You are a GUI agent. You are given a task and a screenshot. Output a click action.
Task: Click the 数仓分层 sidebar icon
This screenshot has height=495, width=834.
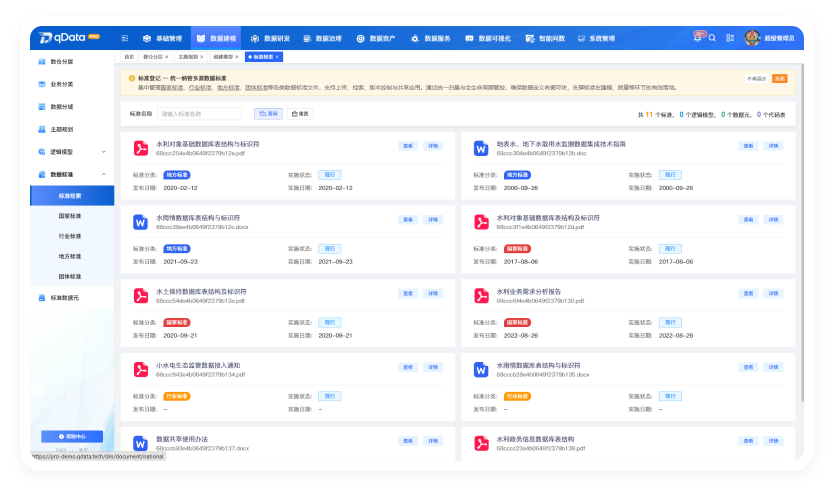point(42,62)
